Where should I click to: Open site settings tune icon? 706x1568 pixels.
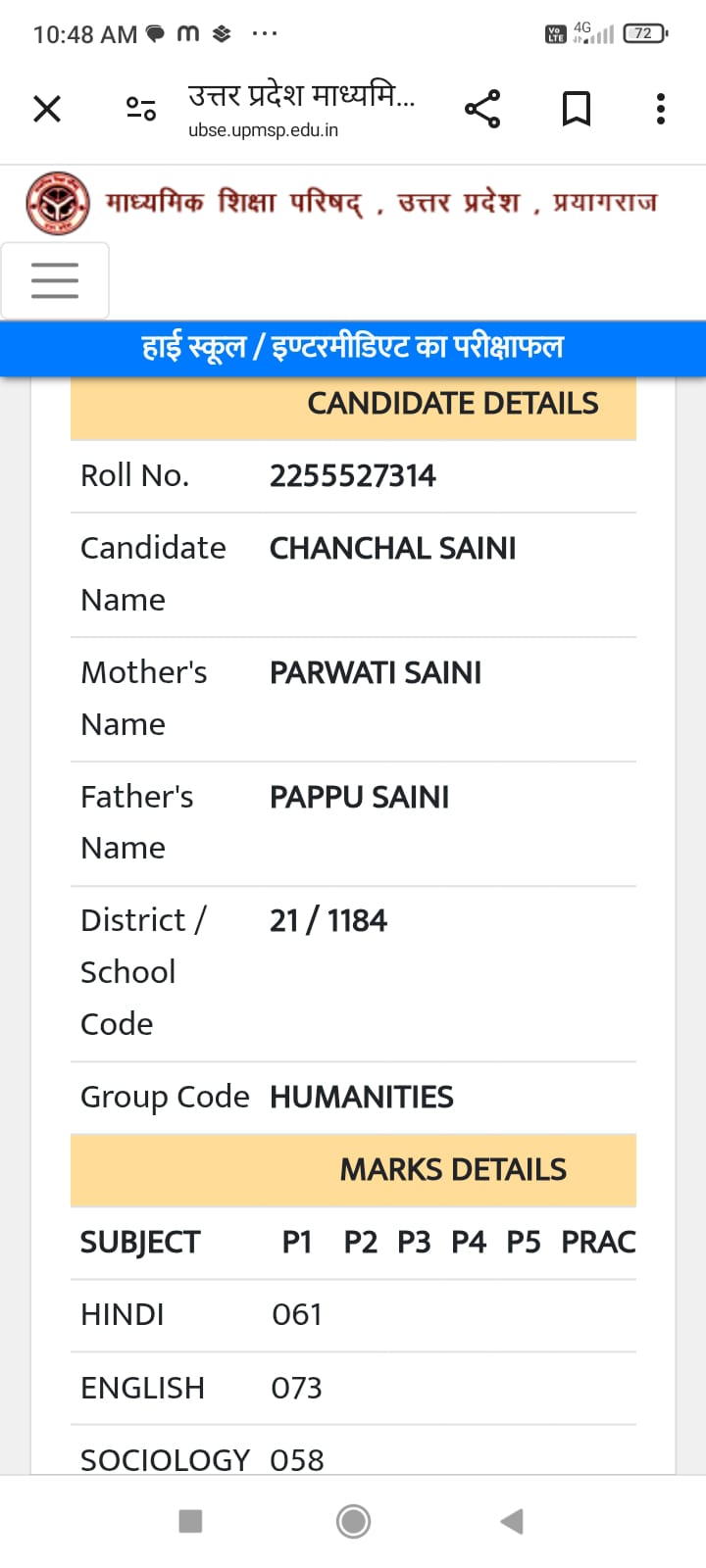141,109
